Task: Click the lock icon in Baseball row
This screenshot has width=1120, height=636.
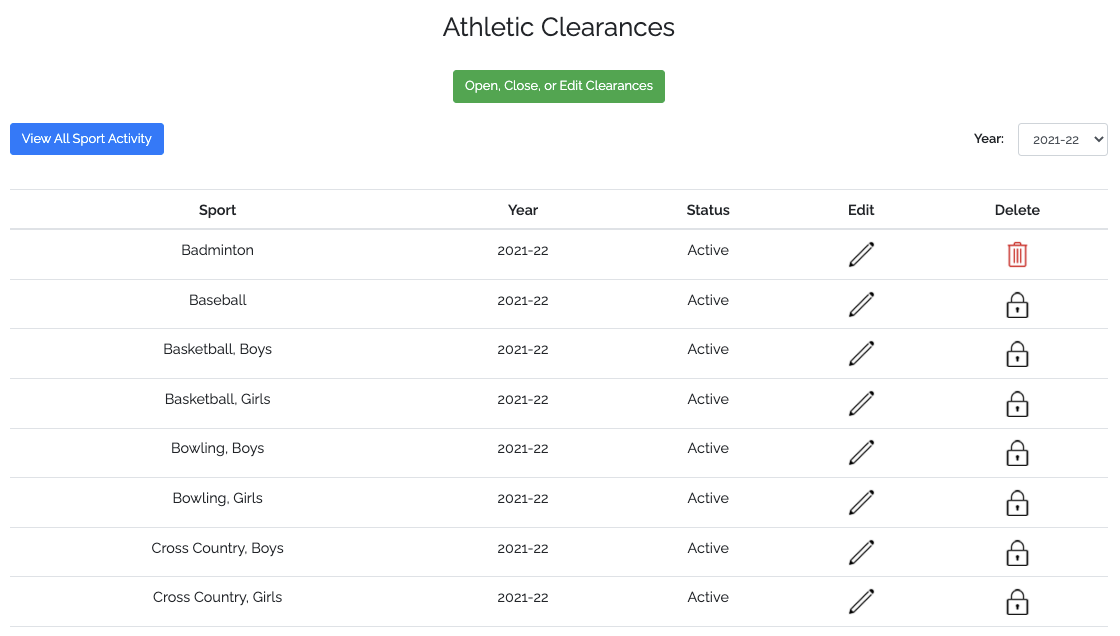Action: tap(1017, 305)
